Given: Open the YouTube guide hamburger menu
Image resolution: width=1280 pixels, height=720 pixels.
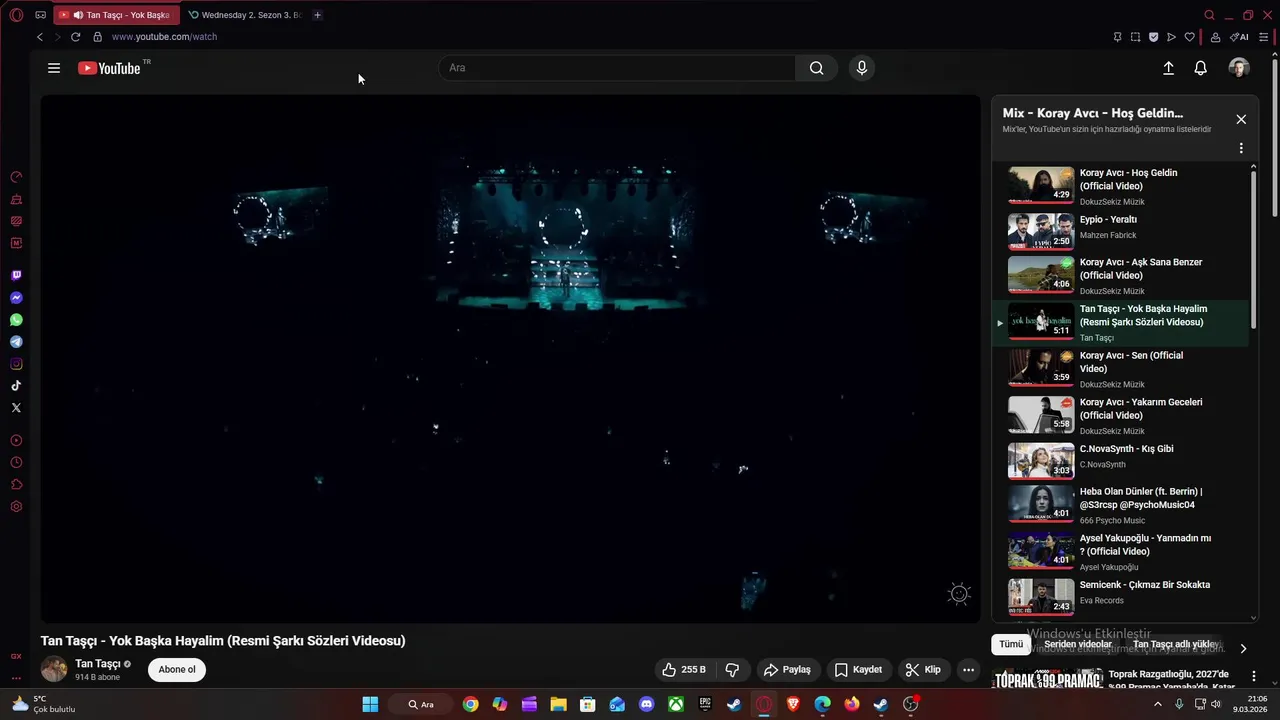Looking at the screenshot, I should tap(54, 68).
